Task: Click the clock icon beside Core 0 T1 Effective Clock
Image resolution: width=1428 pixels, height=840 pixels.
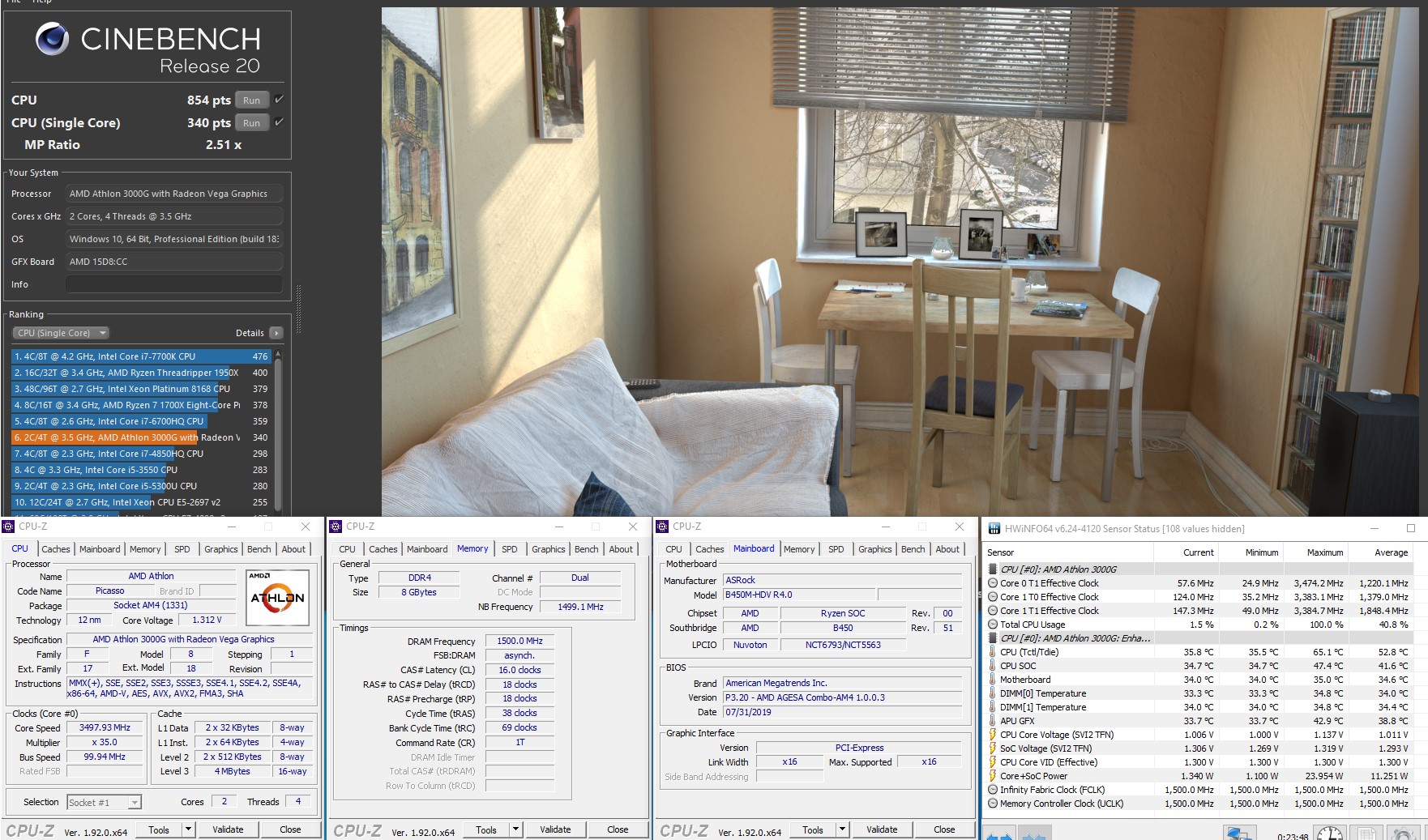Action: click(993, 583)
